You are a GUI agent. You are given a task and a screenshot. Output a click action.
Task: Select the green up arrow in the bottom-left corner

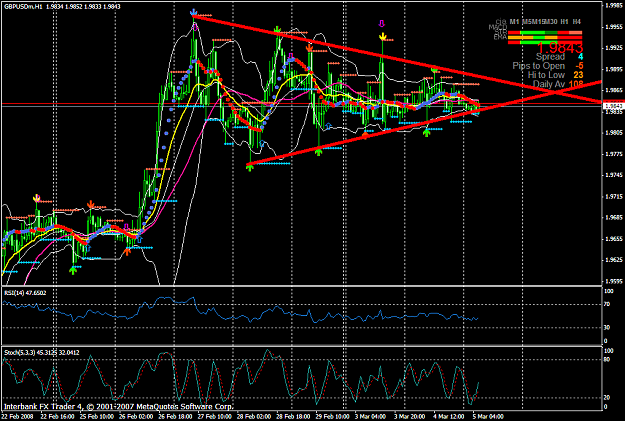point(73,271)
